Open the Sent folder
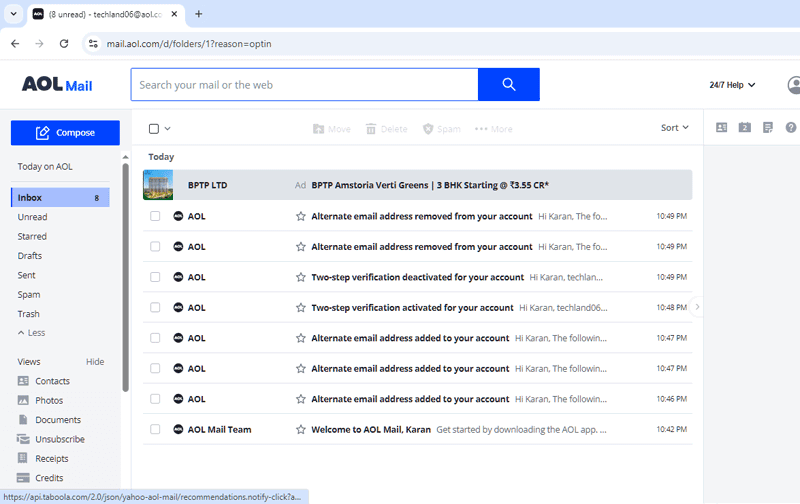This screenshot has height=504, width=800. [x=26, y=275]
